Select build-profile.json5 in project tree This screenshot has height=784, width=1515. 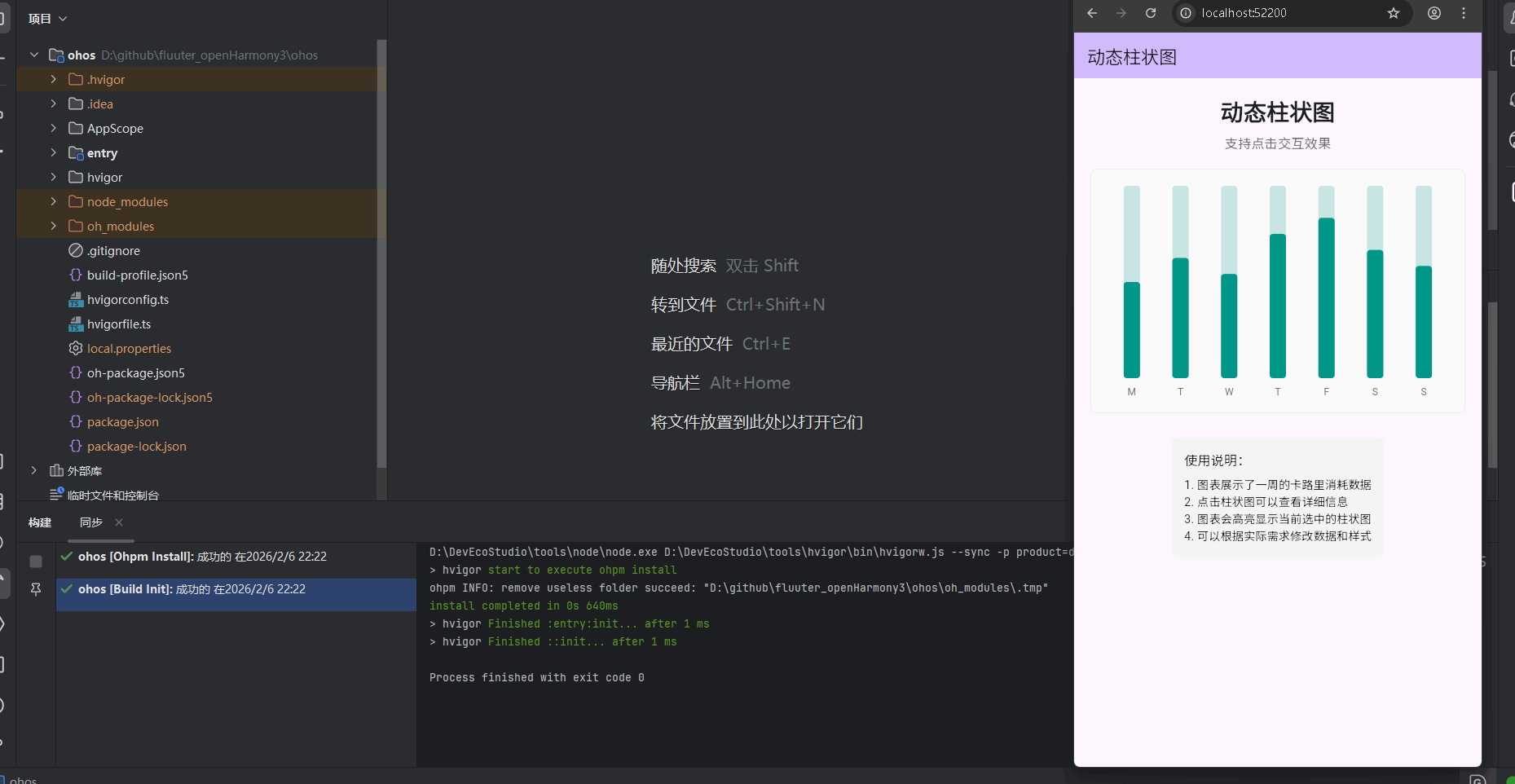(x=138, y=275)
